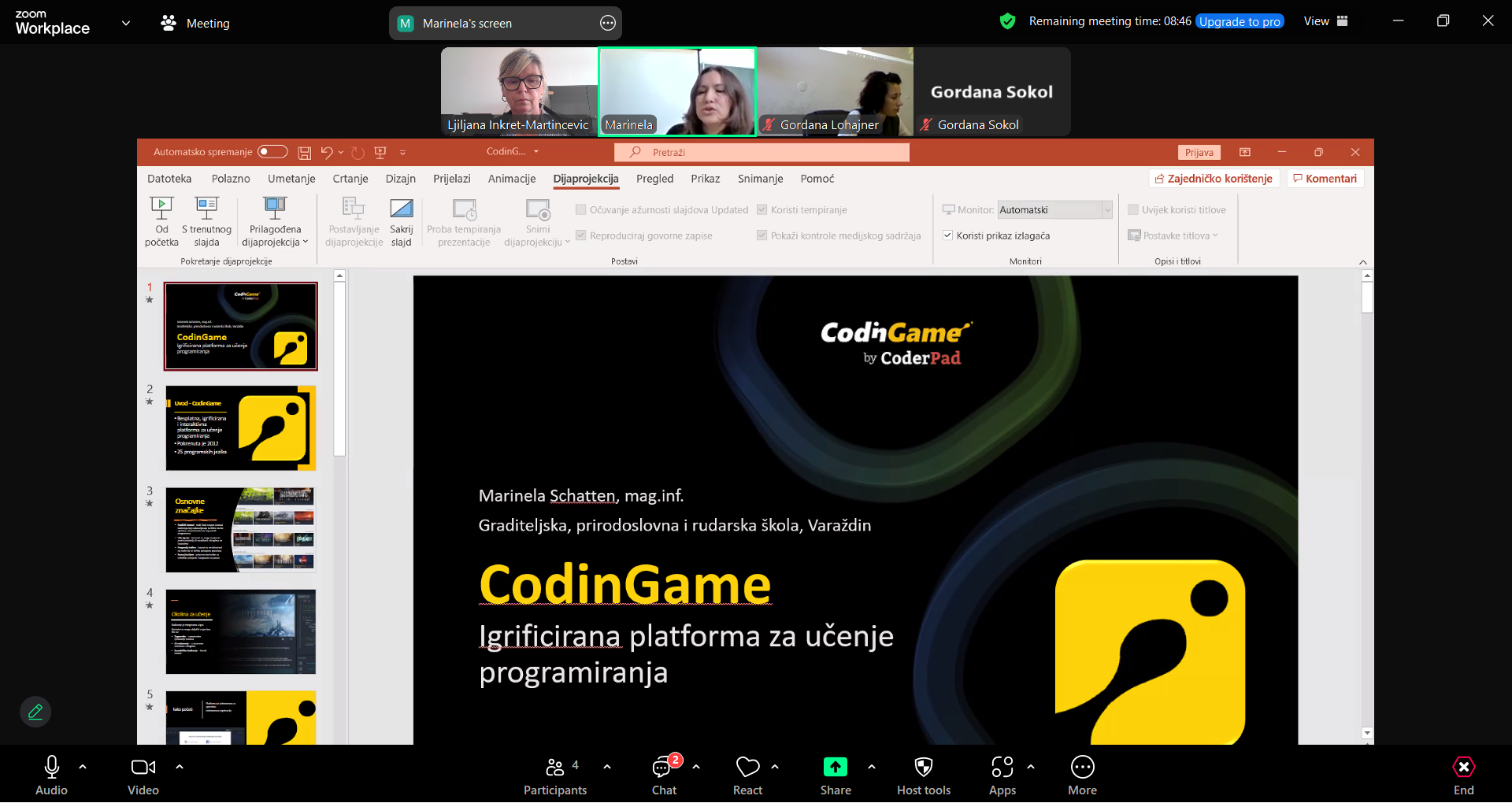Open the Pomoć tab

817,179
